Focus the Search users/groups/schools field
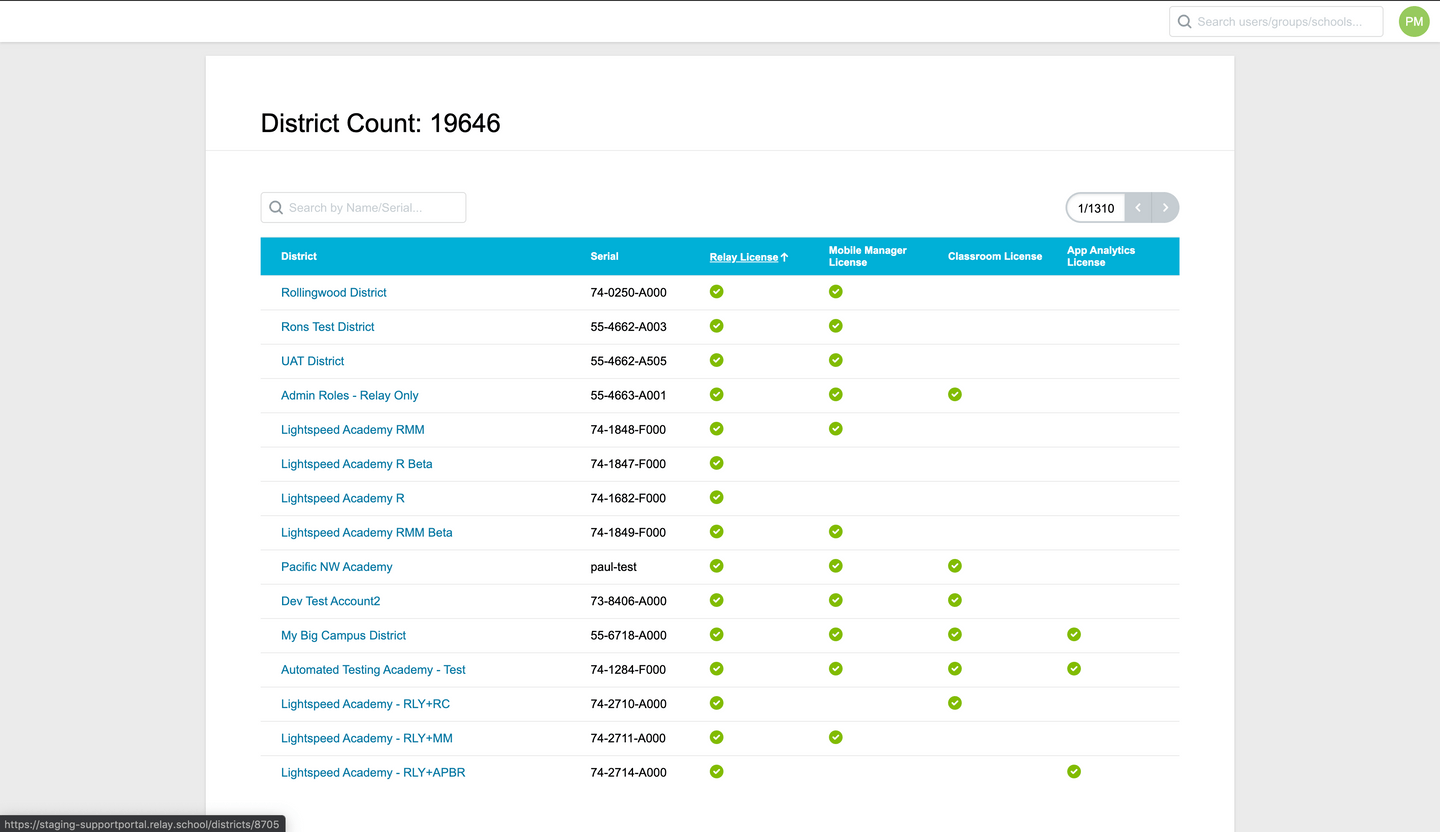The height and width of the screenshot is (832, 1440). [x=1276, y=21]
